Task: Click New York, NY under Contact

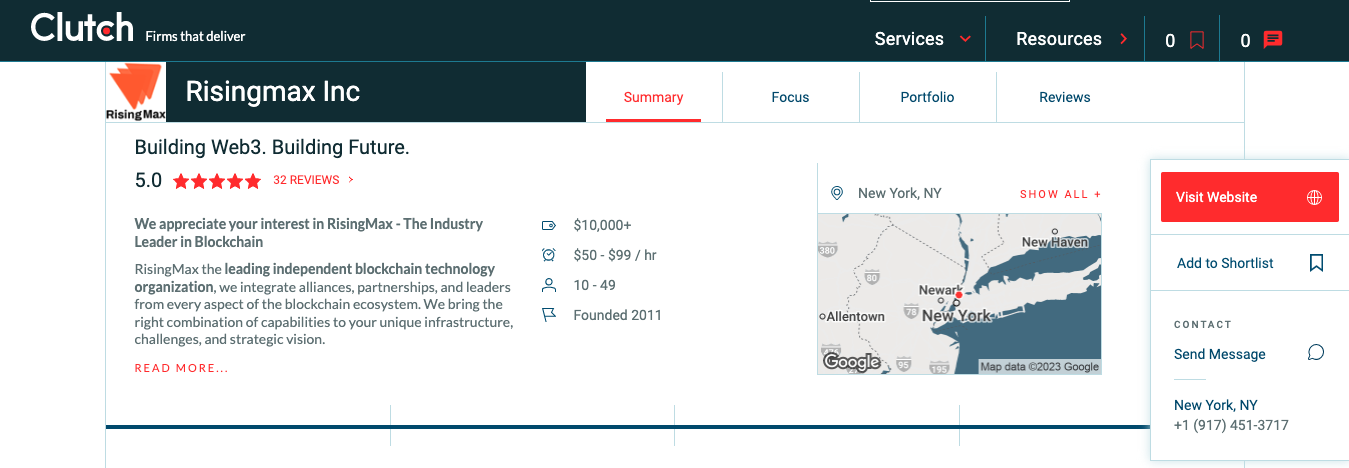Action: [1215, 405]
